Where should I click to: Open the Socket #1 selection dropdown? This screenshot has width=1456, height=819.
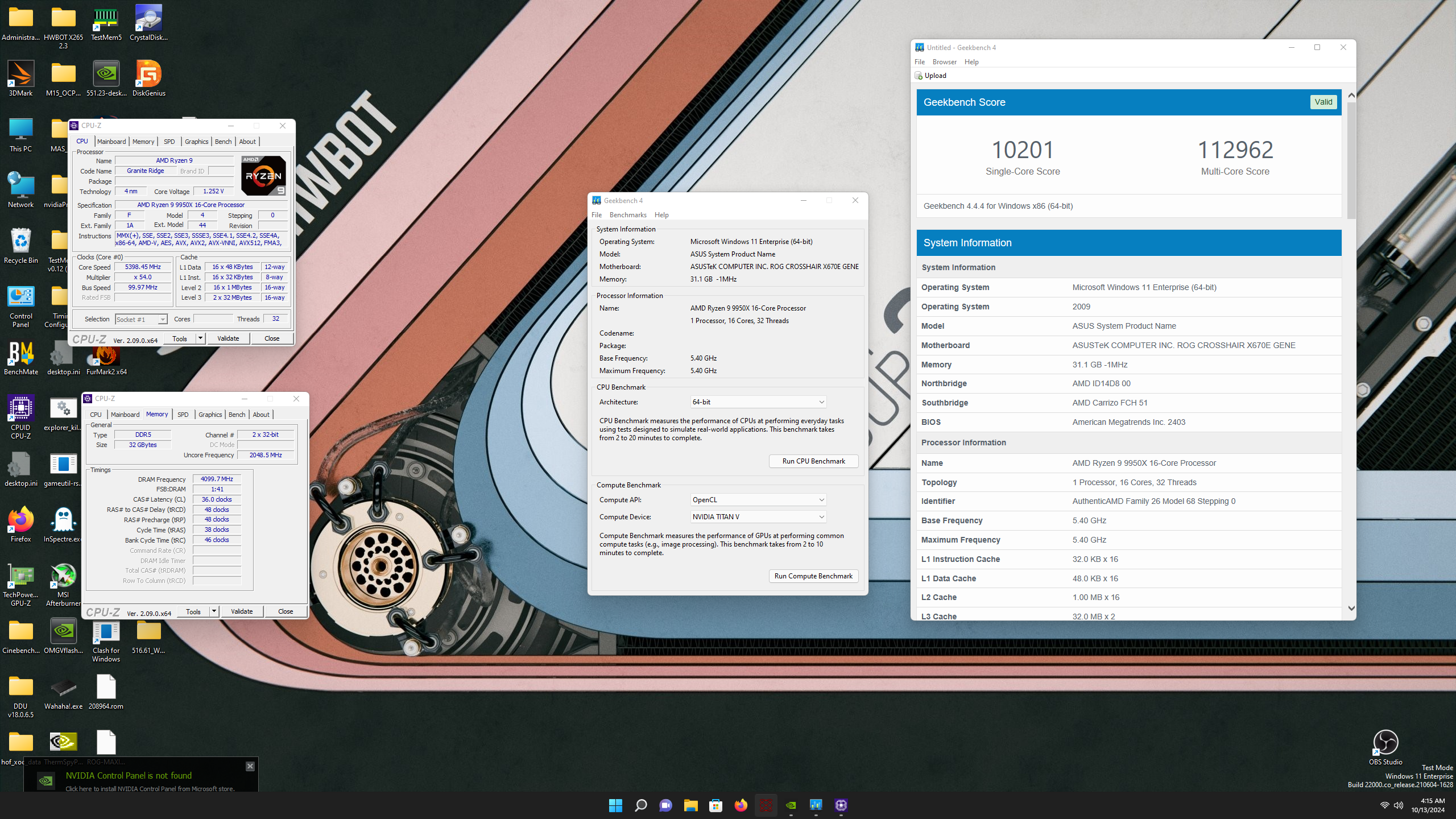[x=141, y=320]
